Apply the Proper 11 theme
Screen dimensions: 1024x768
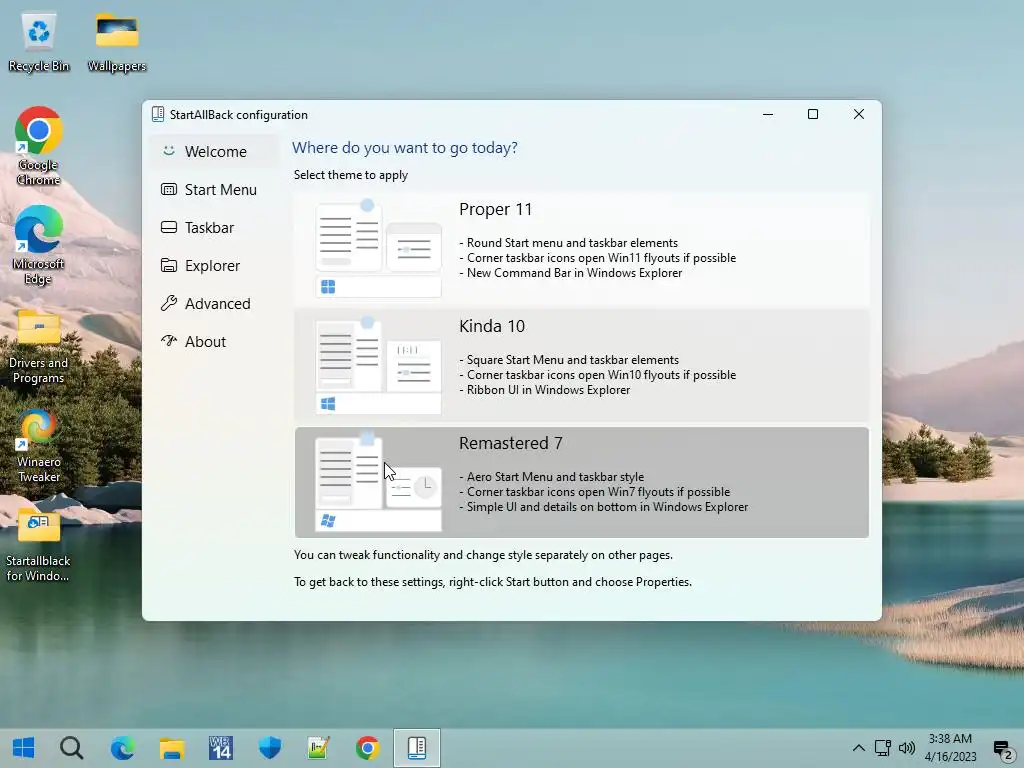tap(581, 249)
